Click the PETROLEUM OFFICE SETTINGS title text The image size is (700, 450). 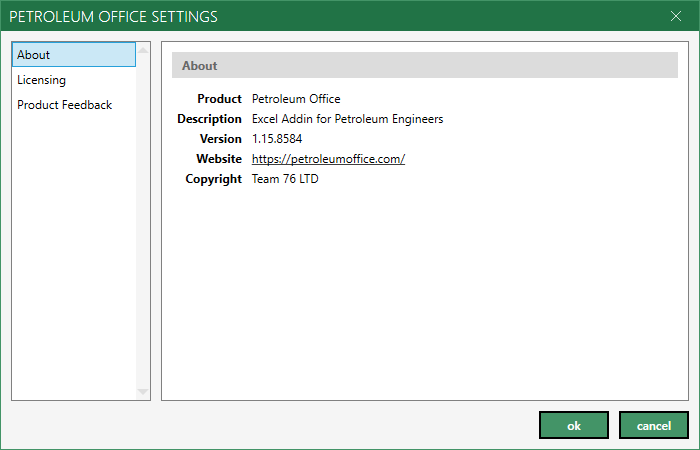click(x=113, y=17)
